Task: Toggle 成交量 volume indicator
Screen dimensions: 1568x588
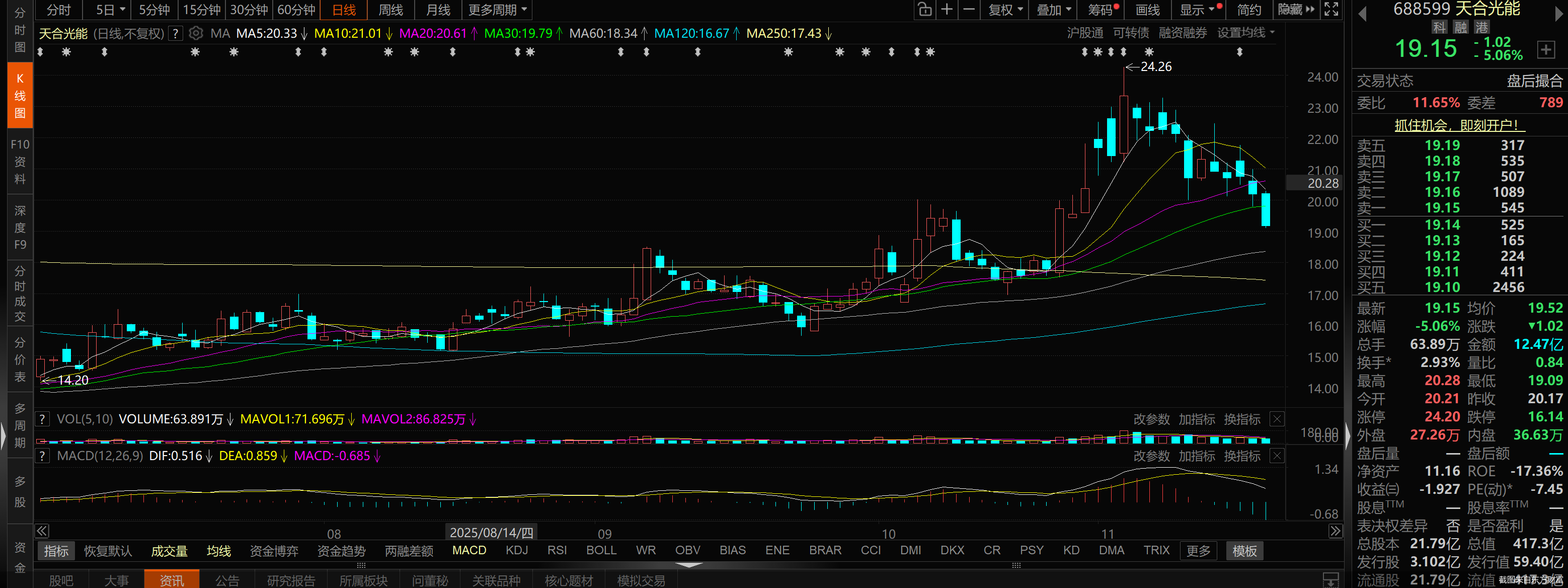Action: [x=169, y=551]
